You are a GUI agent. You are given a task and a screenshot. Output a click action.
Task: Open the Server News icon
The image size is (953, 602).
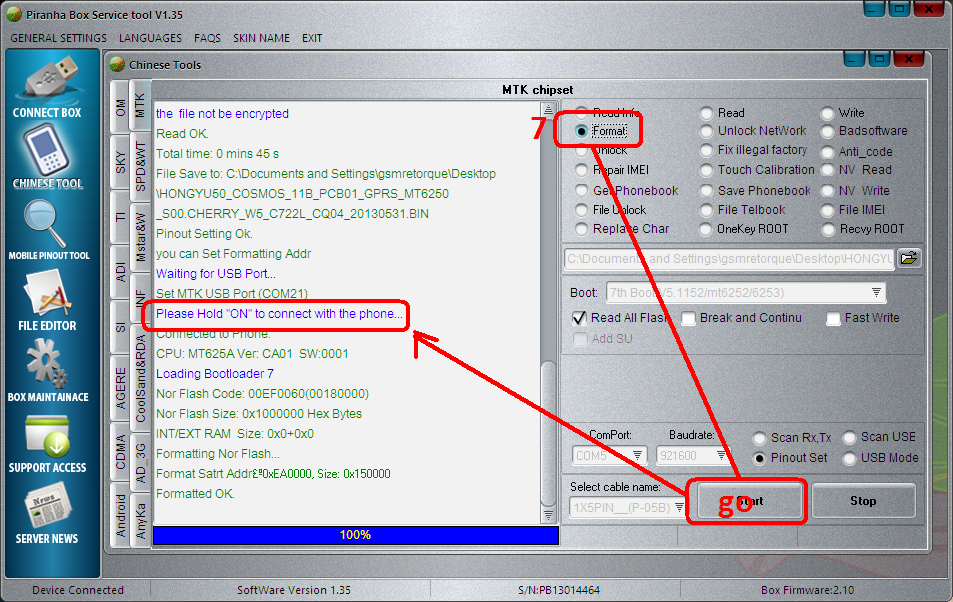point(48,512)
